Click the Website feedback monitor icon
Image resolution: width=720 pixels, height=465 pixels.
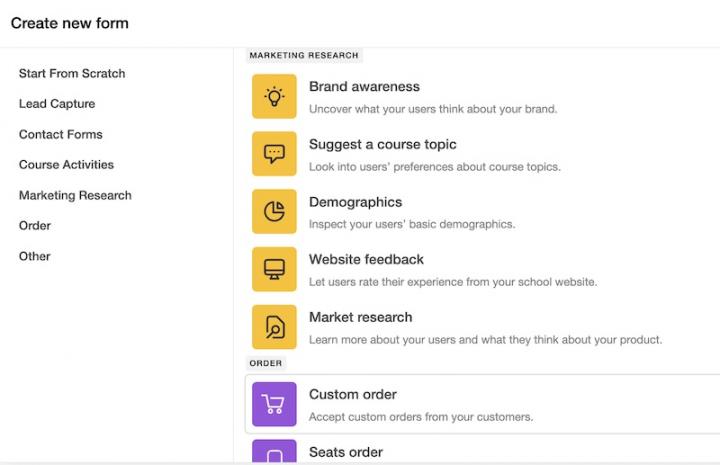tap(274, 270)
